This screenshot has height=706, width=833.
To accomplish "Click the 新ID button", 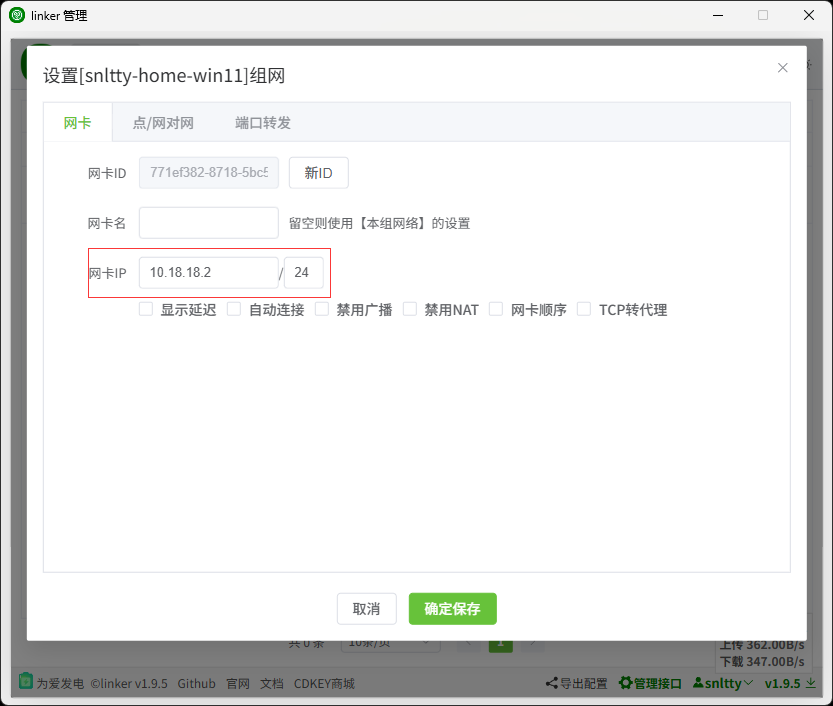I will click(x=318, y=173).
